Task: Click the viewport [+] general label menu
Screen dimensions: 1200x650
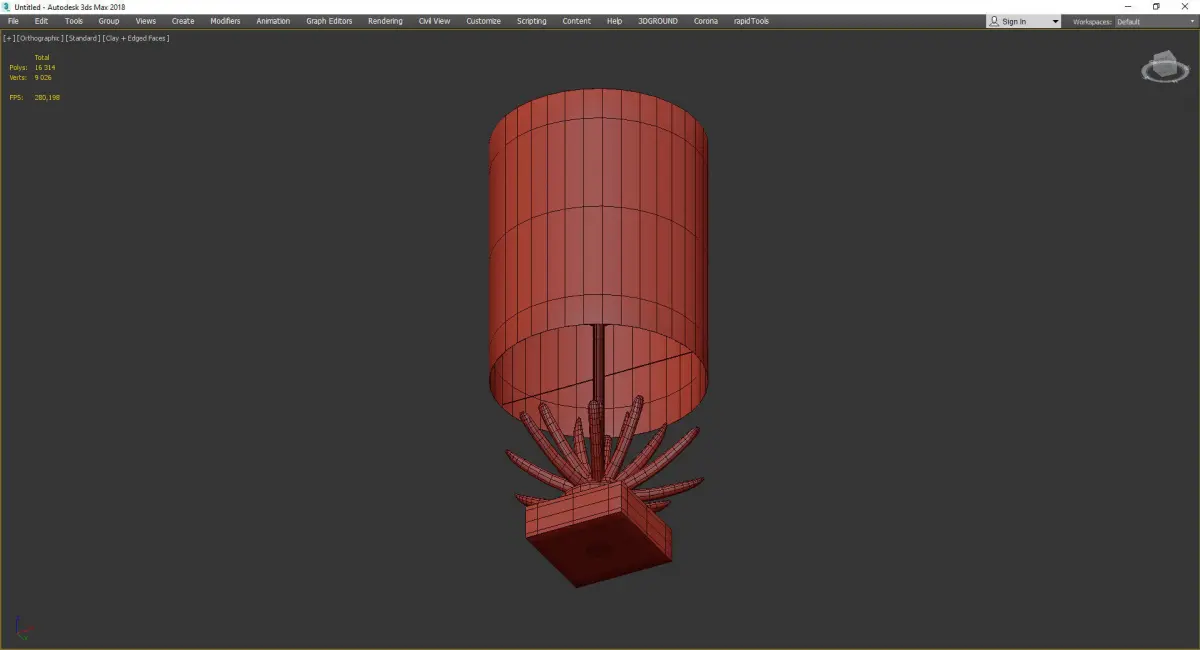Action: coord(9,38)
